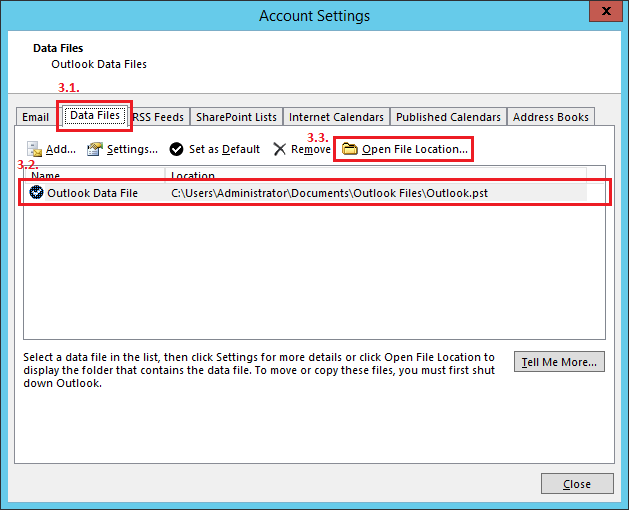Click the Set as Default checkmark icon
Screen dimensions: 629x510
coord(176,149)
